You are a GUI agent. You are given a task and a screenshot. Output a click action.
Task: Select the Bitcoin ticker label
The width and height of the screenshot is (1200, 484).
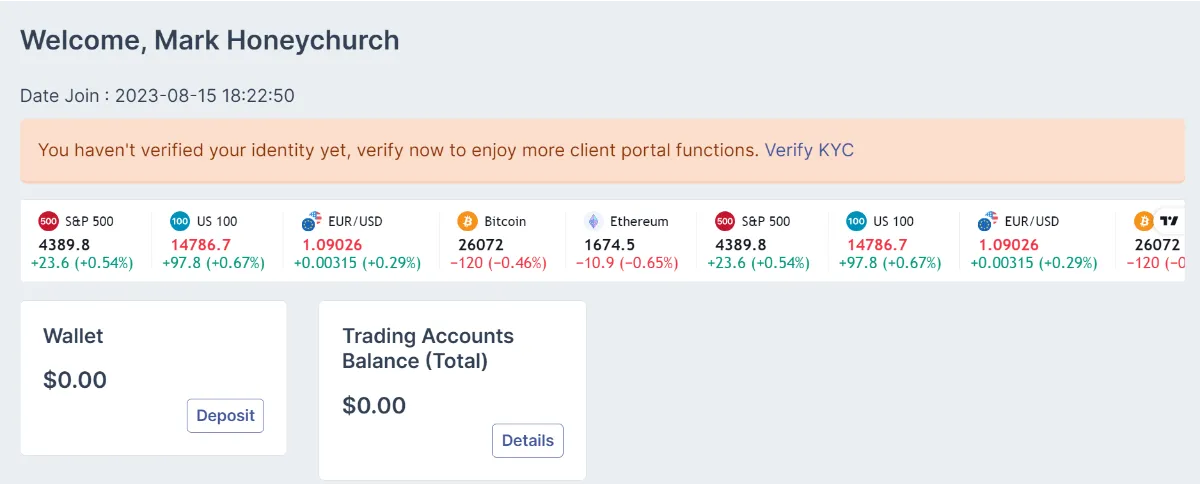pos(505,221)
